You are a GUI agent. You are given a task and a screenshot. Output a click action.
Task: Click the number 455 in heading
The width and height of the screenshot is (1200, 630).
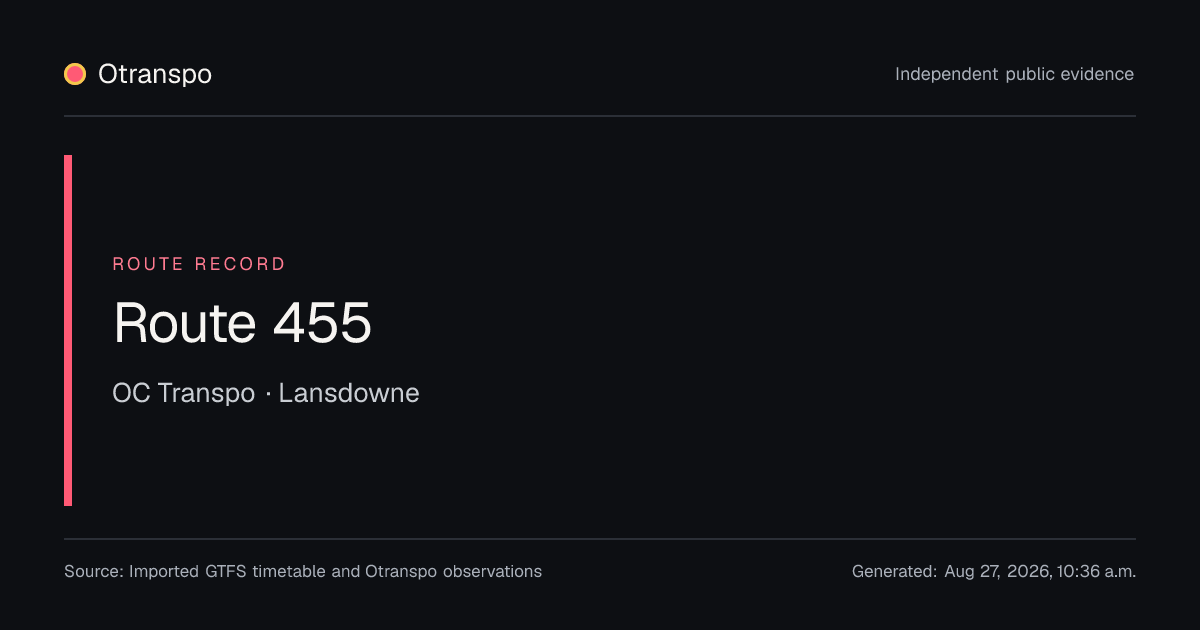[x=322, y=323]
